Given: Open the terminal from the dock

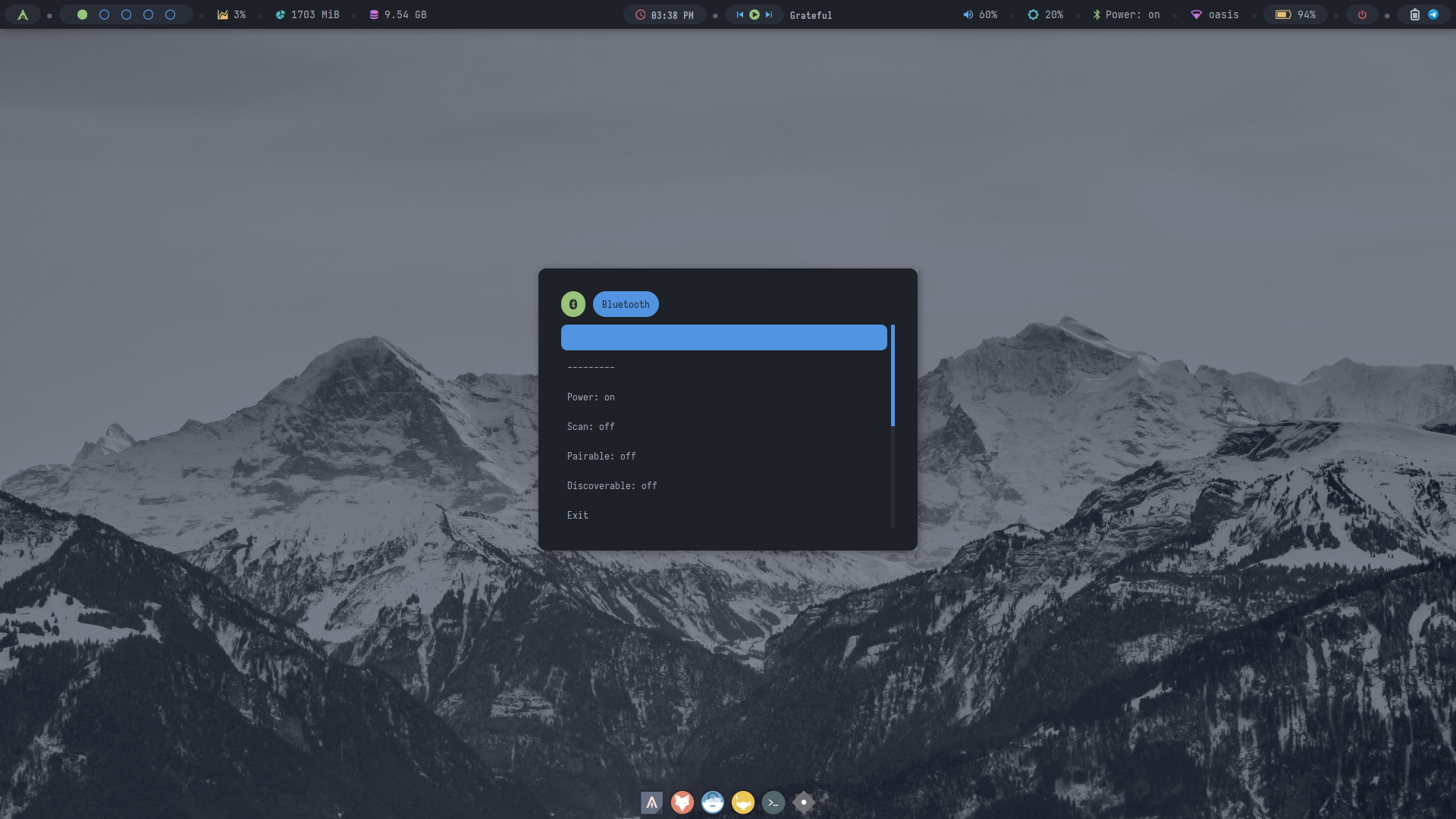Looking at the screenshot, I should pos(773,802).
